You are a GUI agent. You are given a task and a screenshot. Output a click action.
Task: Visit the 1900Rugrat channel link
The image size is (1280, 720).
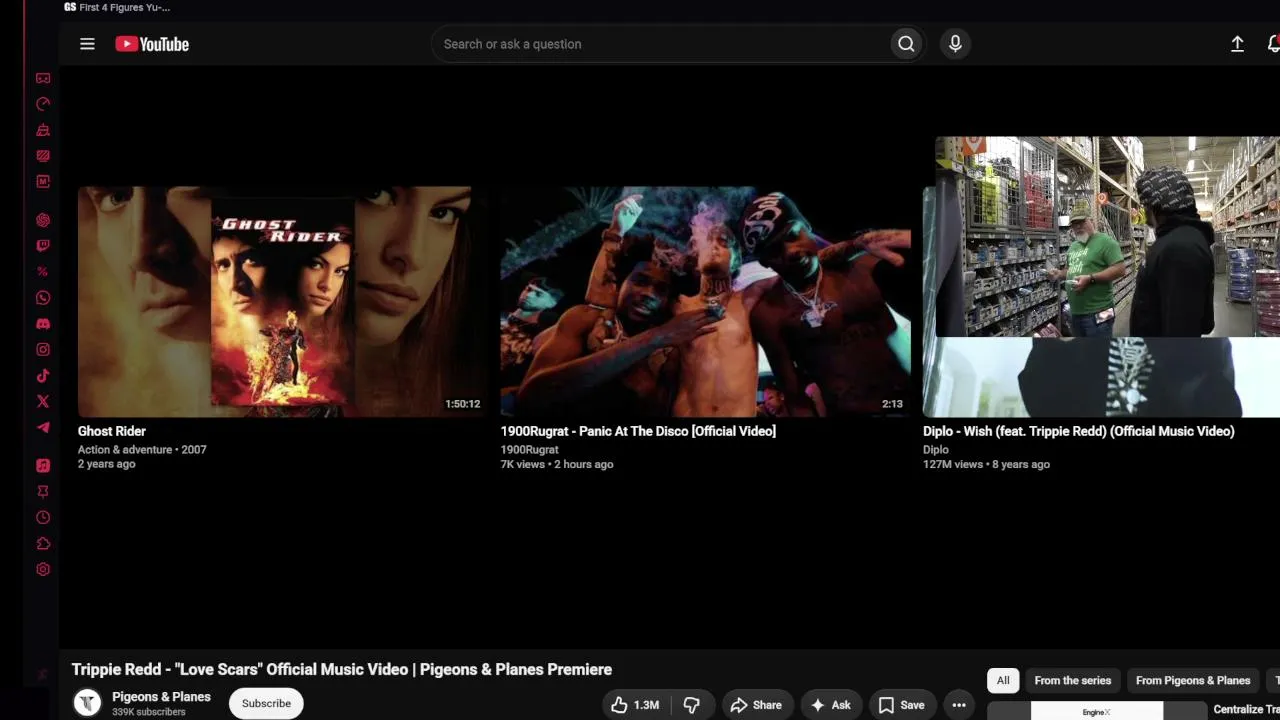point(530,450)
